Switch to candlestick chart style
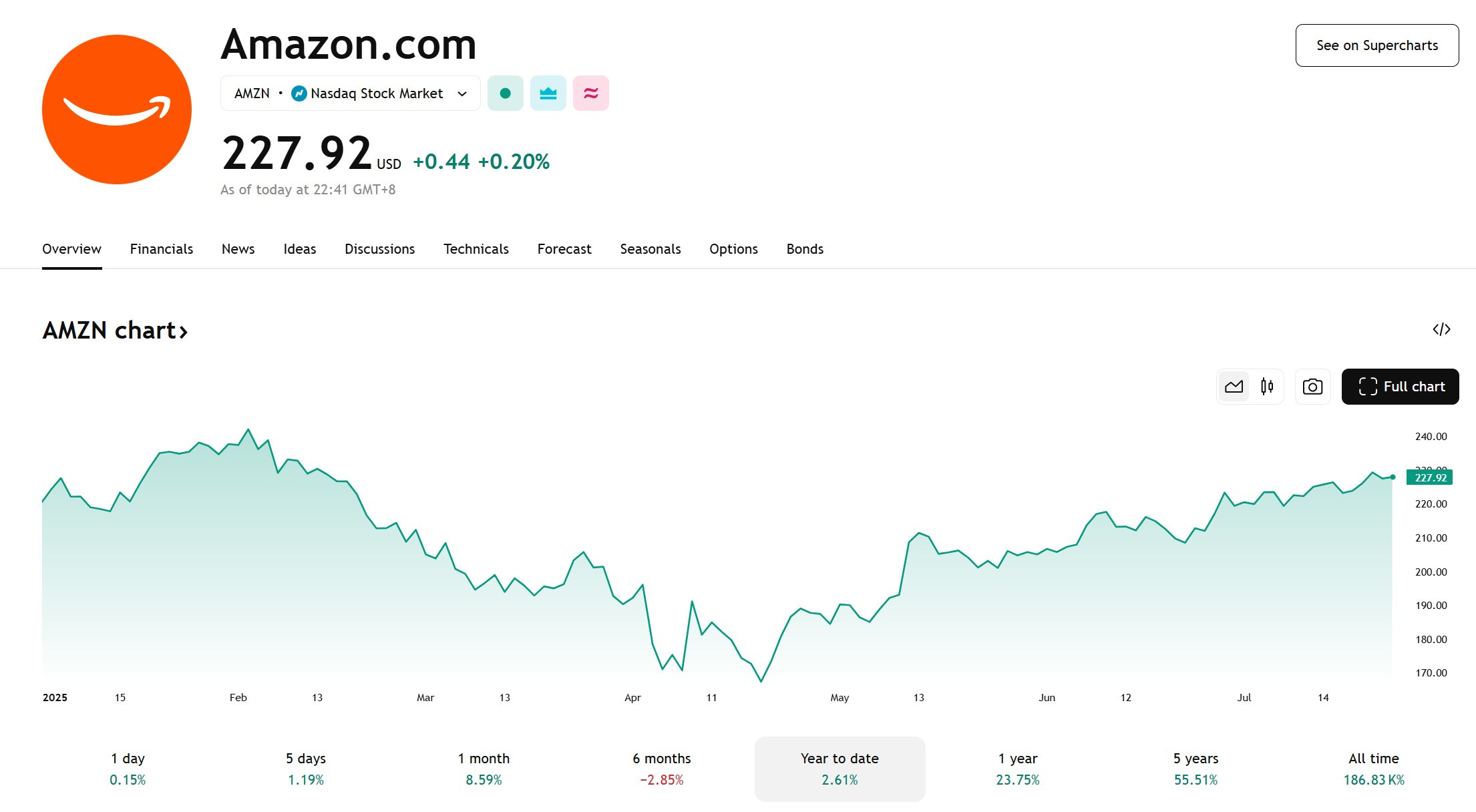1476x812 pixels. [x=1267, y=387]
